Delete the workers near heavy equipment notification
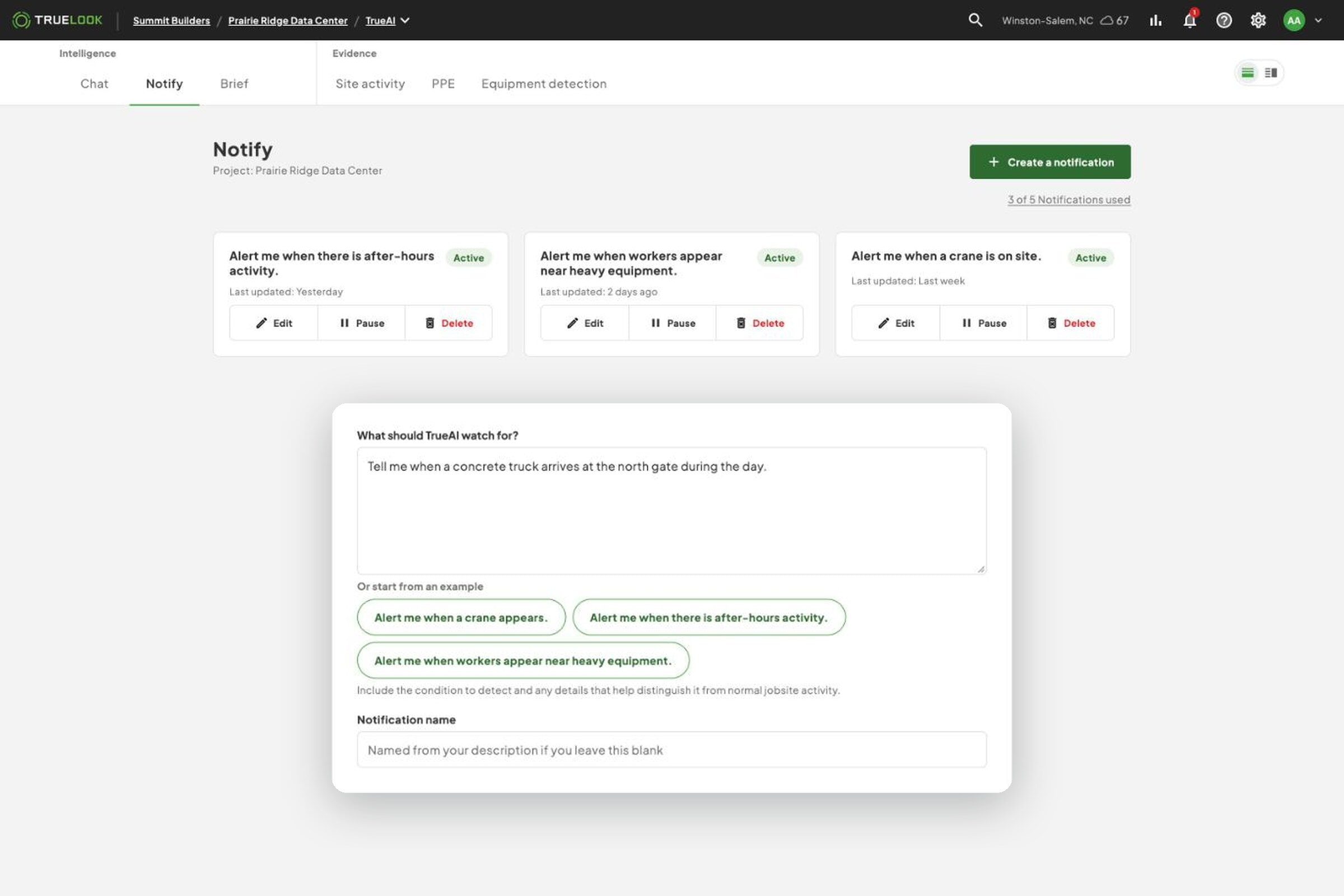The image size is (1344, 896). (759, 323)
